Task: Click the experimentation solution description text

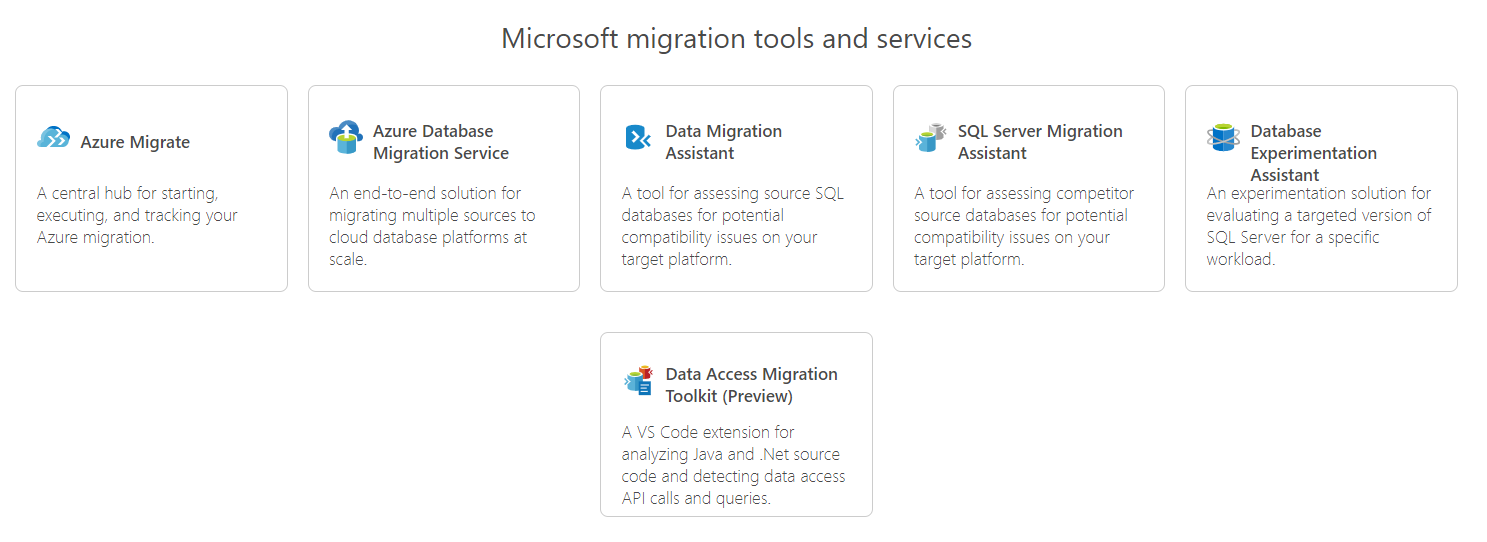Action: (1319, 226)
